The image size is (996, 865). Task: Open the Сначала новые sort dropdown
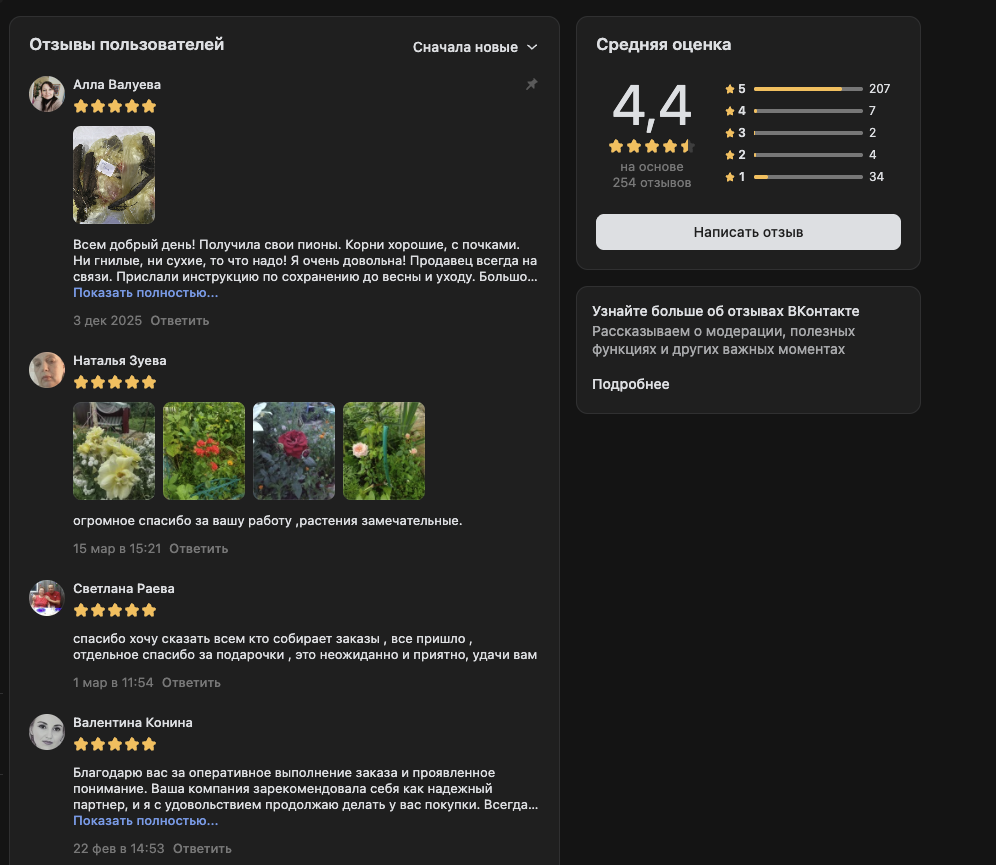[x=475, y=48]
